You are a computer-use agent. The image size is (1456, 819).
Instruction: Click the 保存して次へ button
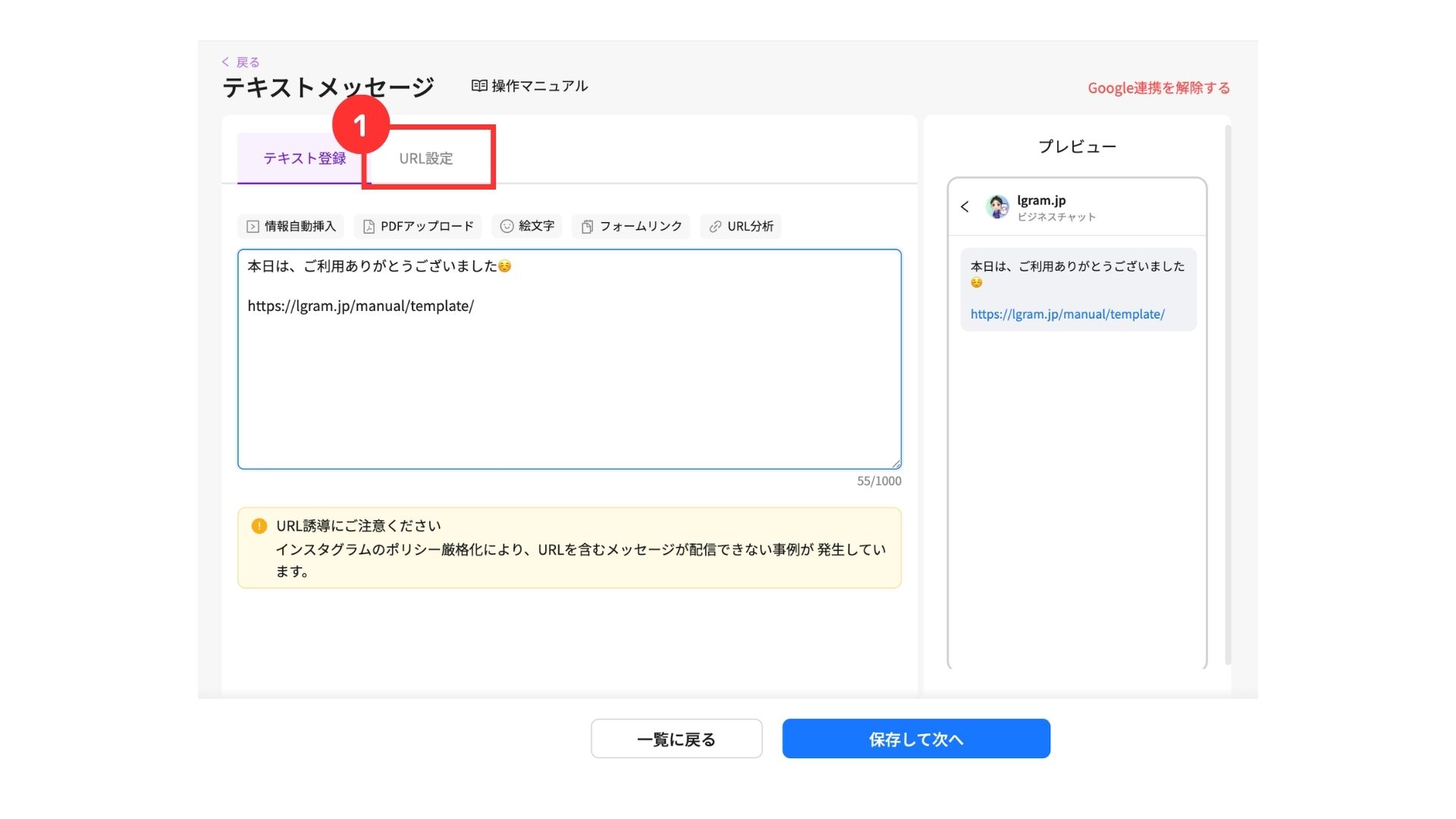point(916,739)
